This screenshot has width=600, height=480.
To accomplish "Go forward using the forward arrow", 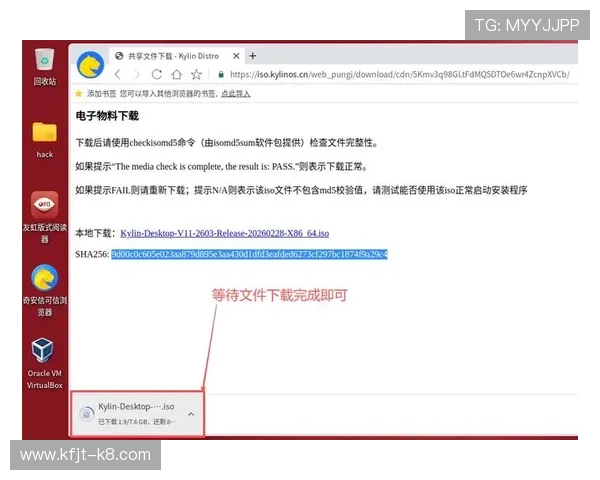I will click(137, 74).
